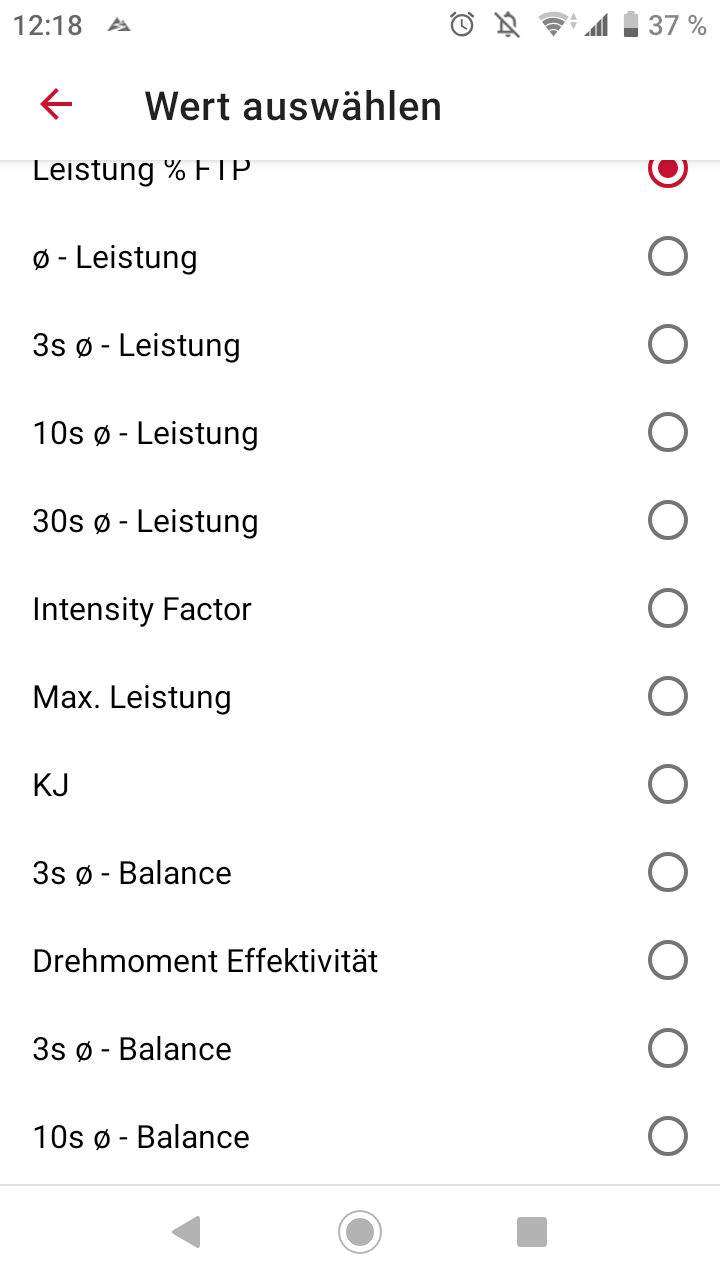The width and height of the screenshot is (720, 1280).
Task: Select the ø - Leistung radio button
Action: [x=667, y=257]
